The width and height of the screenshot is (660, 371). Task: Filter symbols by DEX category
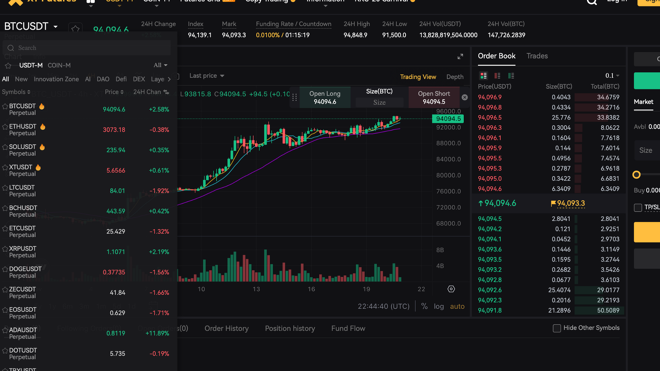[138, 79]
